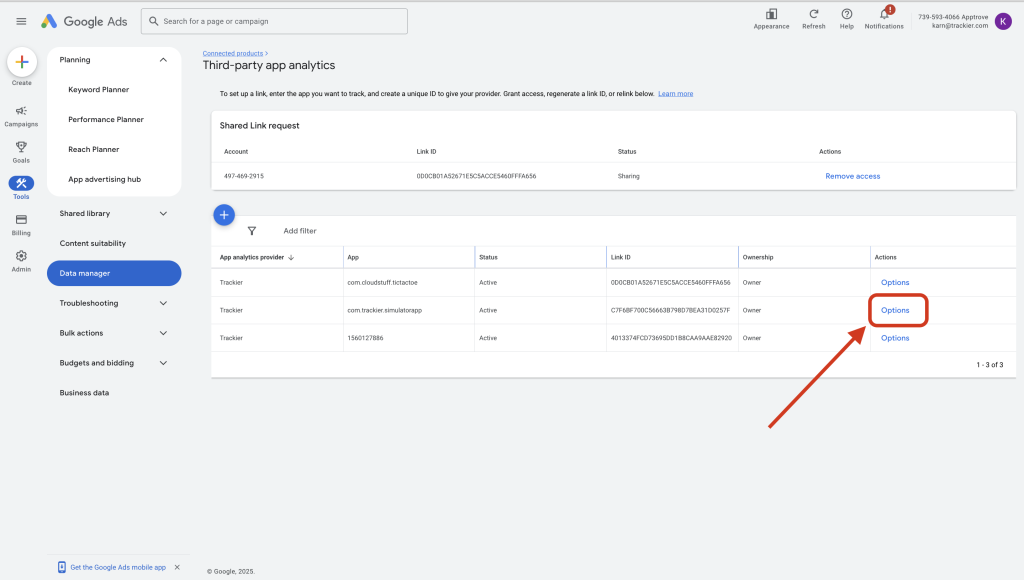This screenshot has height=580, width=1024.
Task: Click the sort arrow on App analytics provider
Action: click(291, 257)
